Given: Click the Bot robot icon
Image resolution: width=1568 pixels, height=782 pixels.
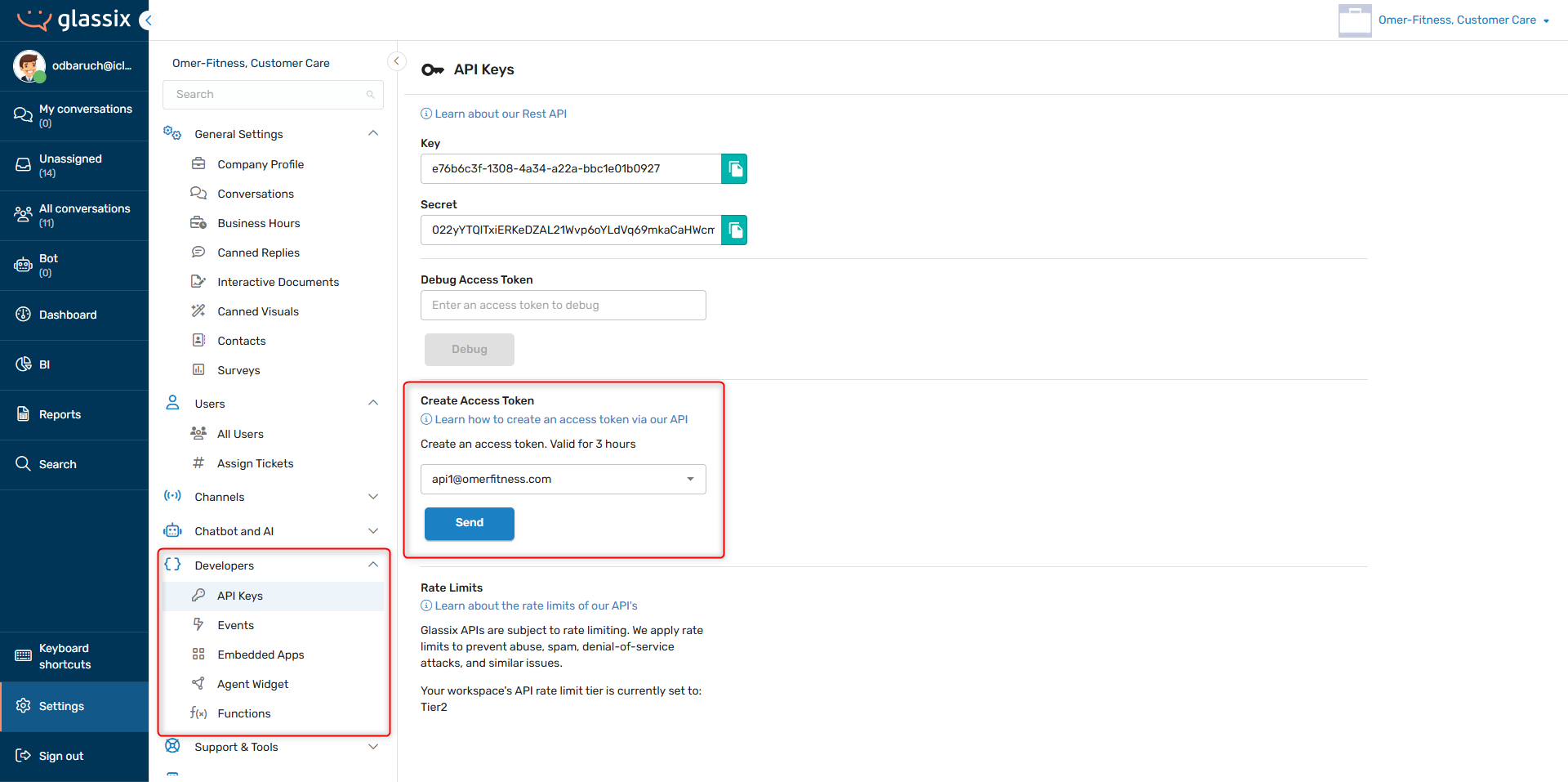Looking at the screenshot, I should coord(23,265).
